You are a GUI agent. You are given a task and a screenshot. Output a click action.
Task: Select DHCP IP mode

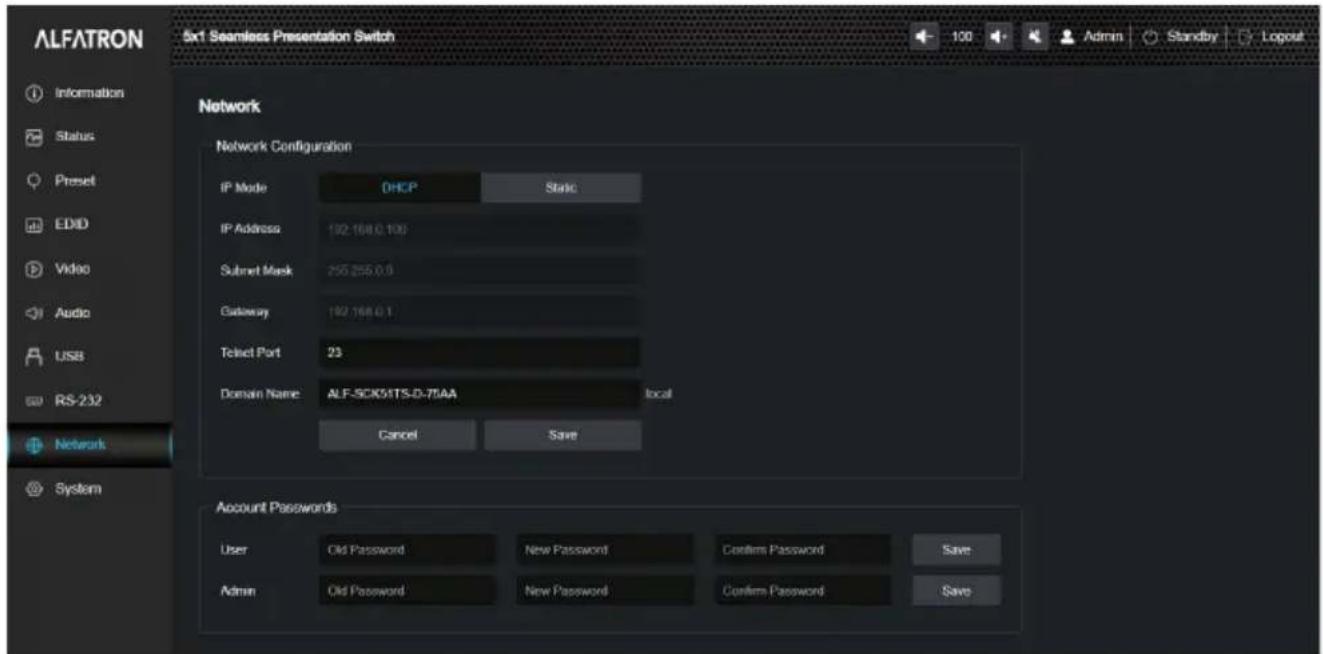(x=399, y=187)
